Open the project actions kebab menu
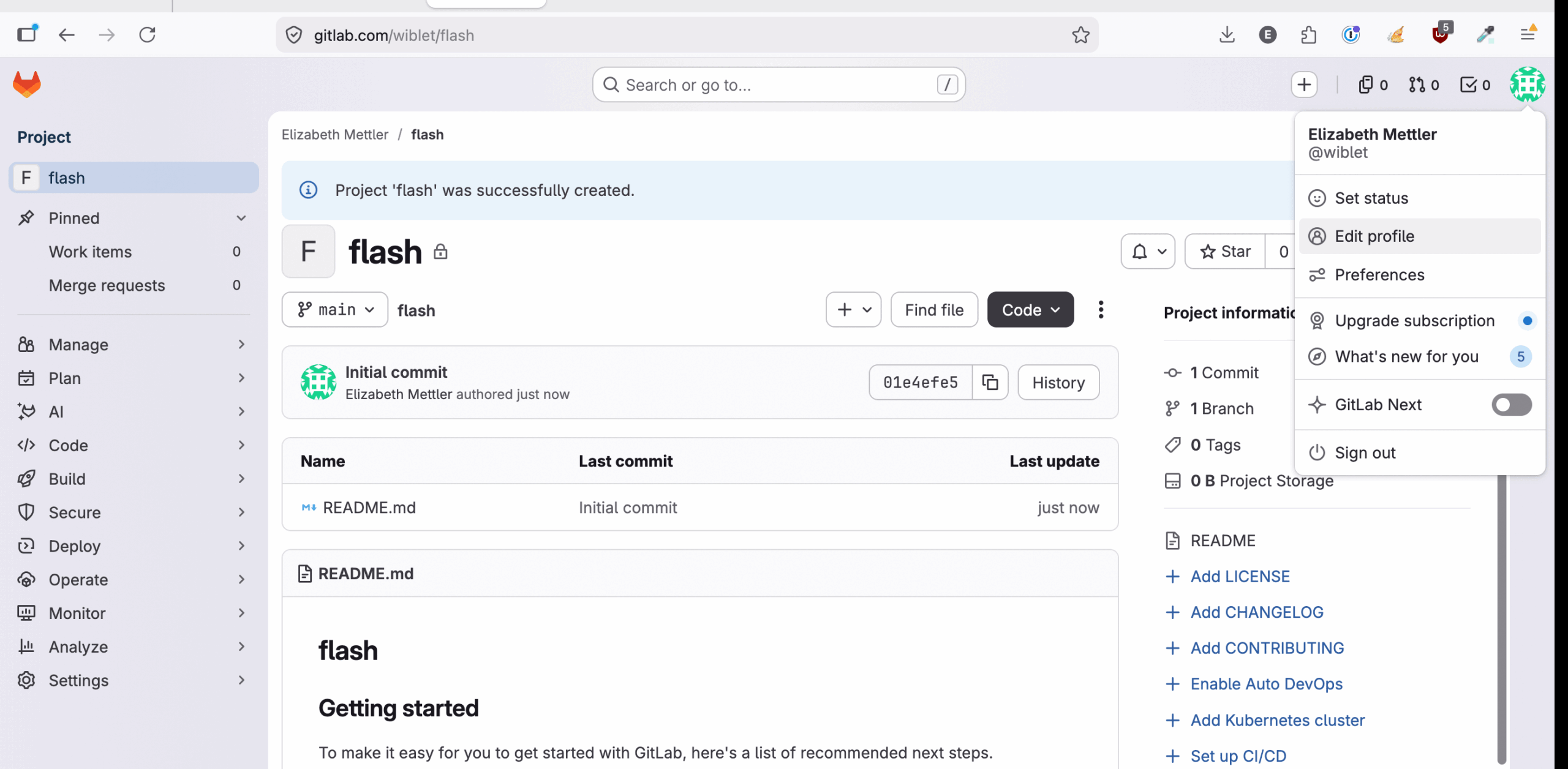This screenshot has width=1568, height=769. click(1101, 310)
